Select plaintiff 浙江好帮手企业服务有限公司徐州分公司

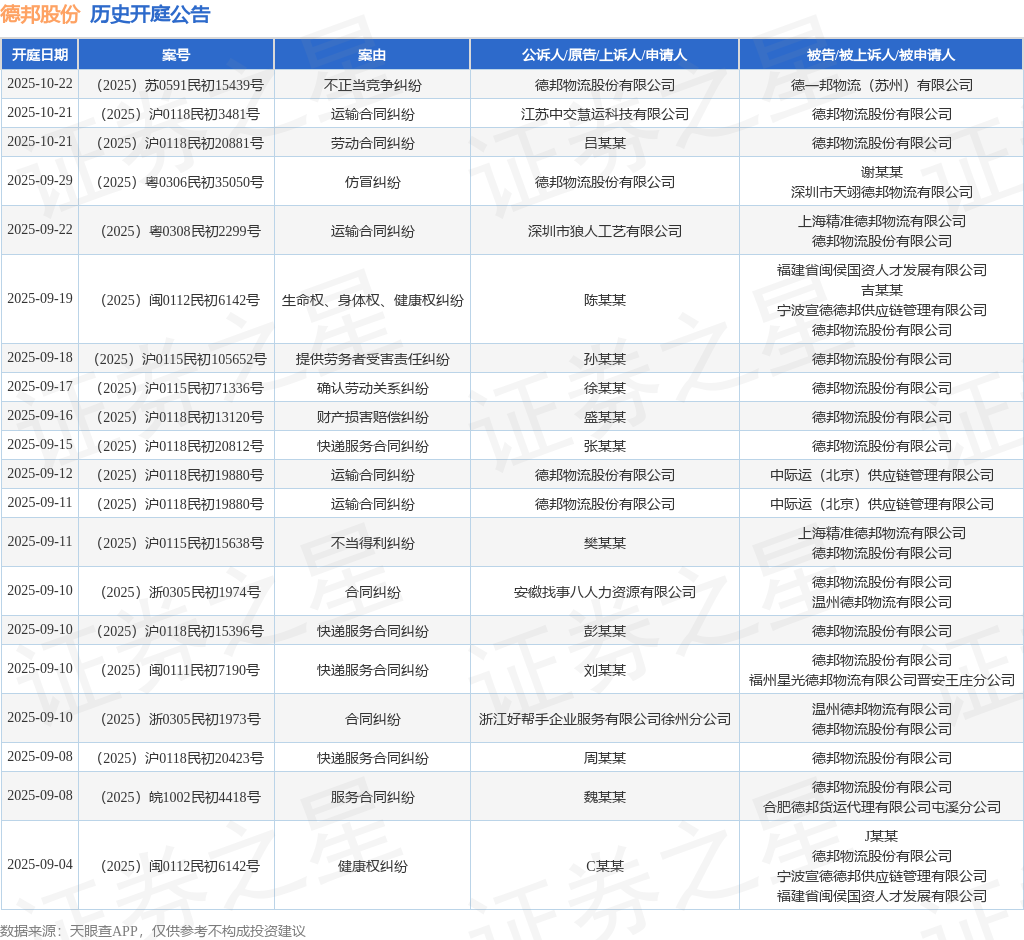click(x=605, y=719)
